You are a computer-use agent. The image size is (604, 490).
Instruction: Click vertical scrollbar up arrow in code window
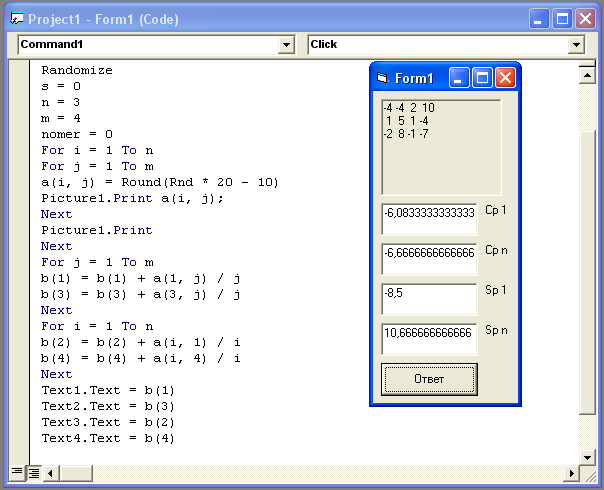point(587,75)
